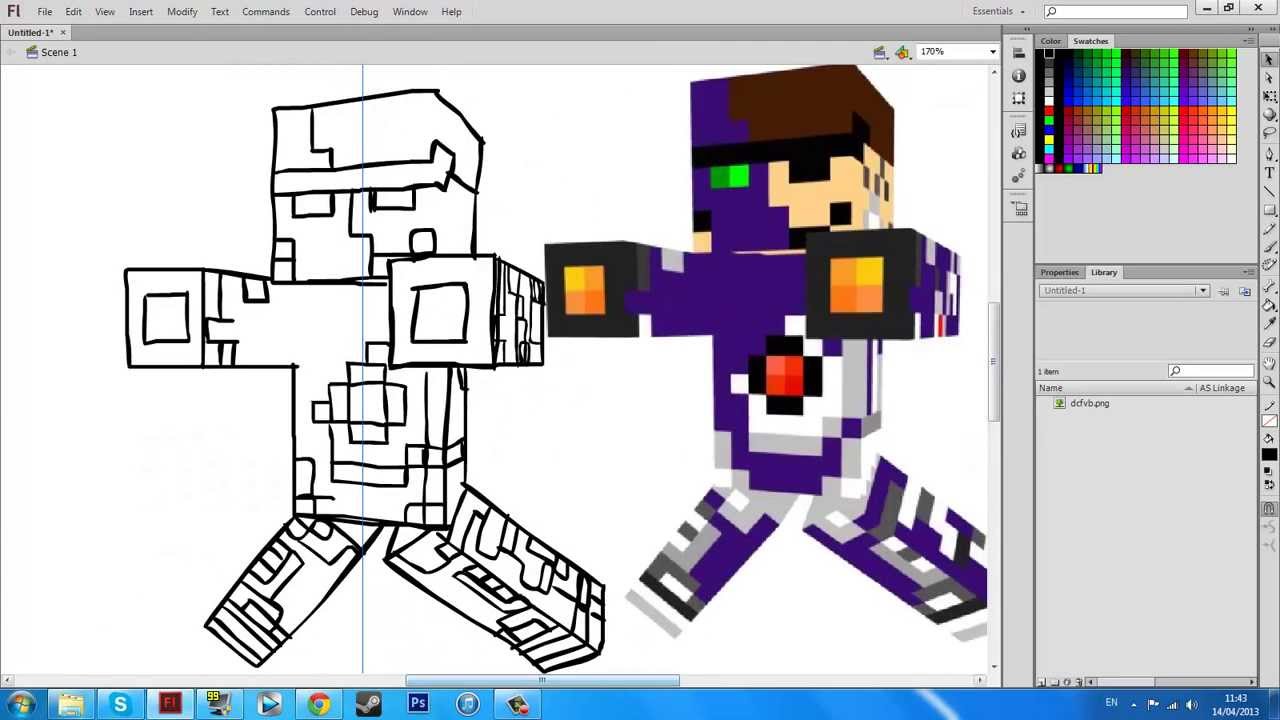The image size is (1280, 720).
Task: Select the Line tool
Action: 1269,192
